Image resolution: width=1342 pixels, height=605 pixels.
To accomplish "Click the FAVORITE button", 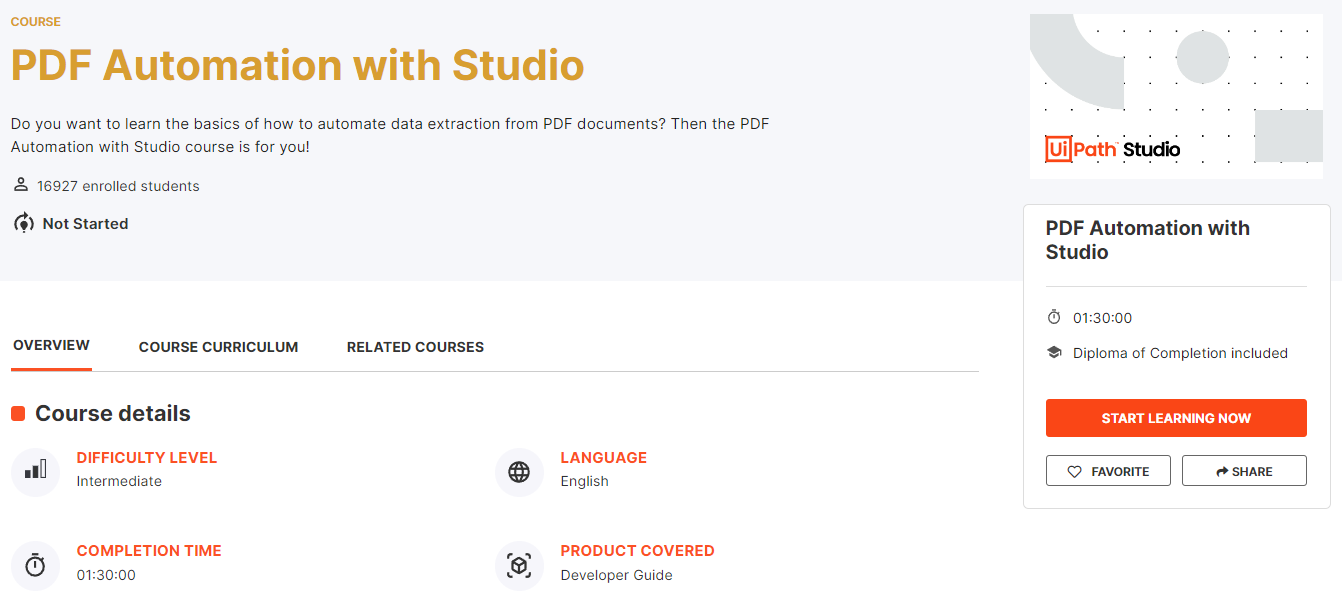I will [1108, 470].
